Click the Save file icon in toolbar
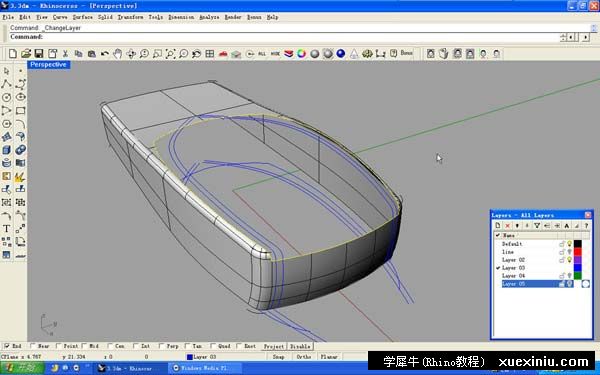The height and width of the screenshot is (375, 600). point(39,54)
